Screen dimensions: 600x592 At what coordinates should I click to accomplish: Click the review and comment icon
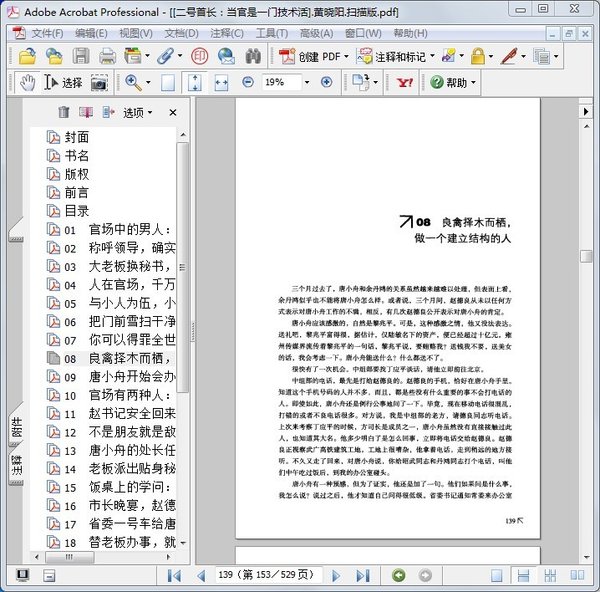click(449, 56)
